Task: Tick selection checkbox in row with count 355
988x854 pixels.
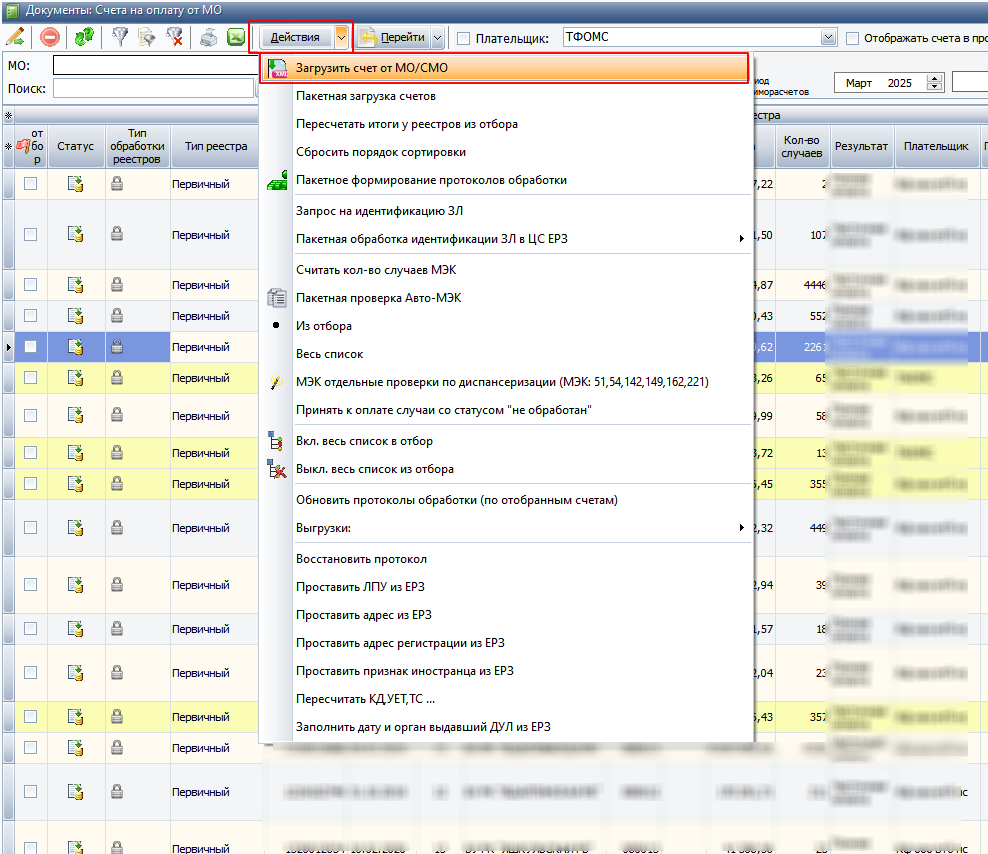Action: click(30, 483)
